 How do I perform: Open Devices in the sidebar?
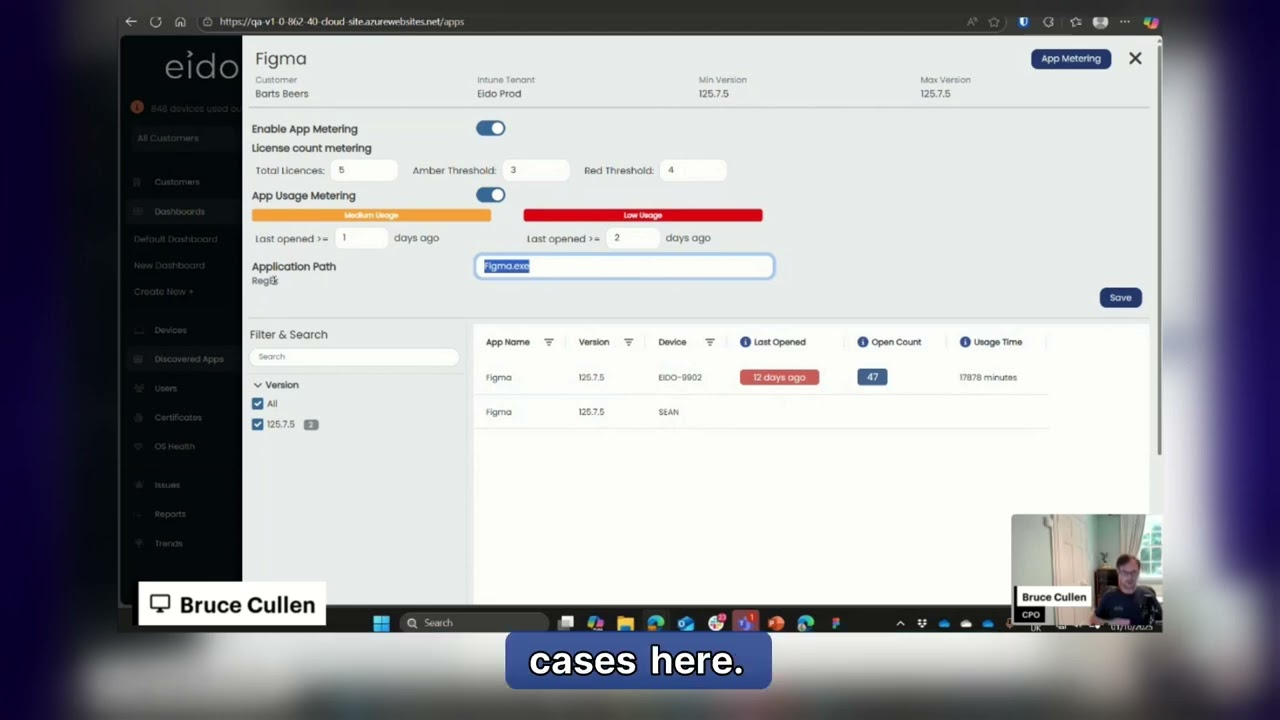click(x=170, y=330)
